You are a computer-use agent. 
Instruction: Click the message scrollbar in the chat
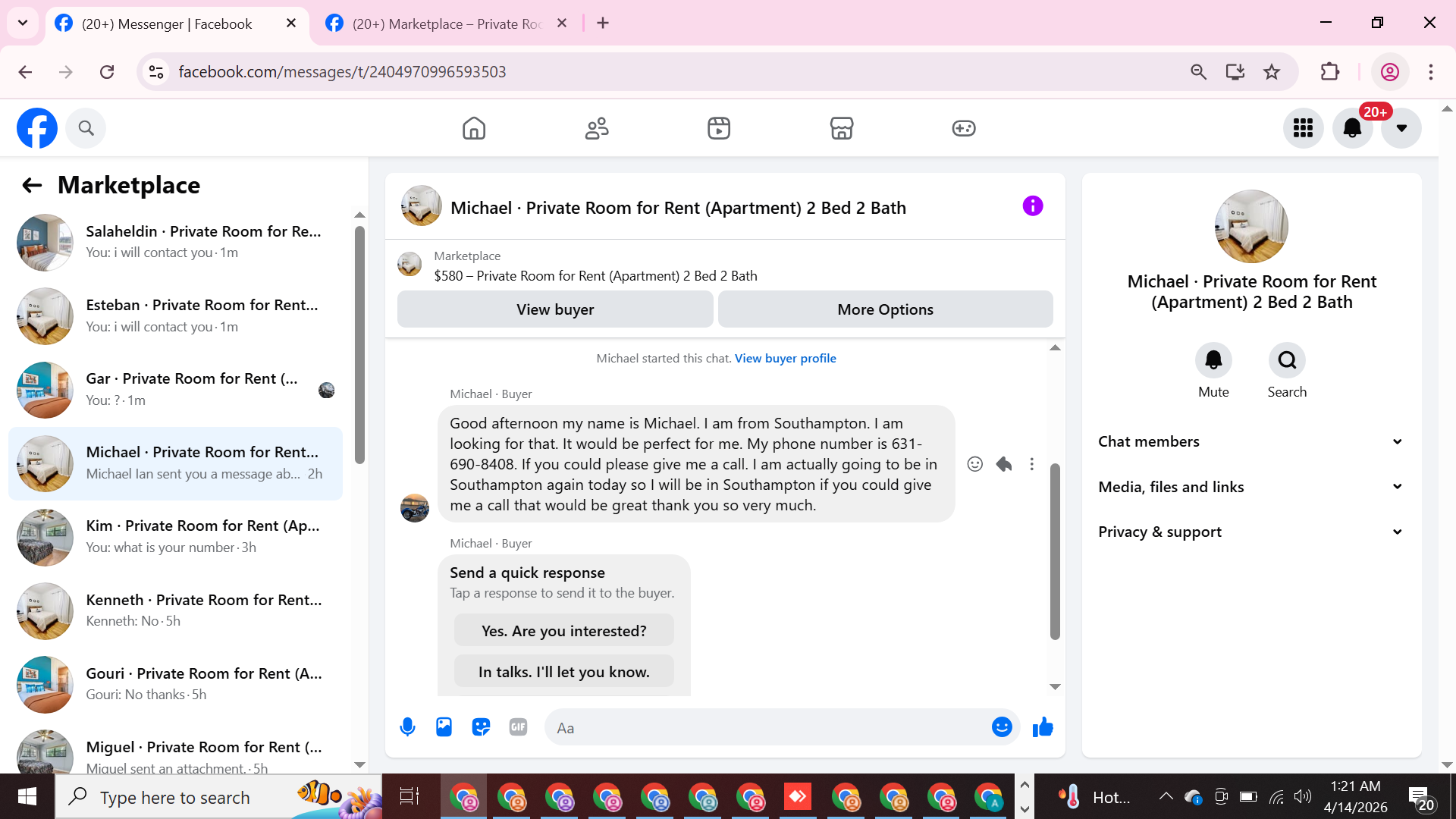pos(1054,551)
